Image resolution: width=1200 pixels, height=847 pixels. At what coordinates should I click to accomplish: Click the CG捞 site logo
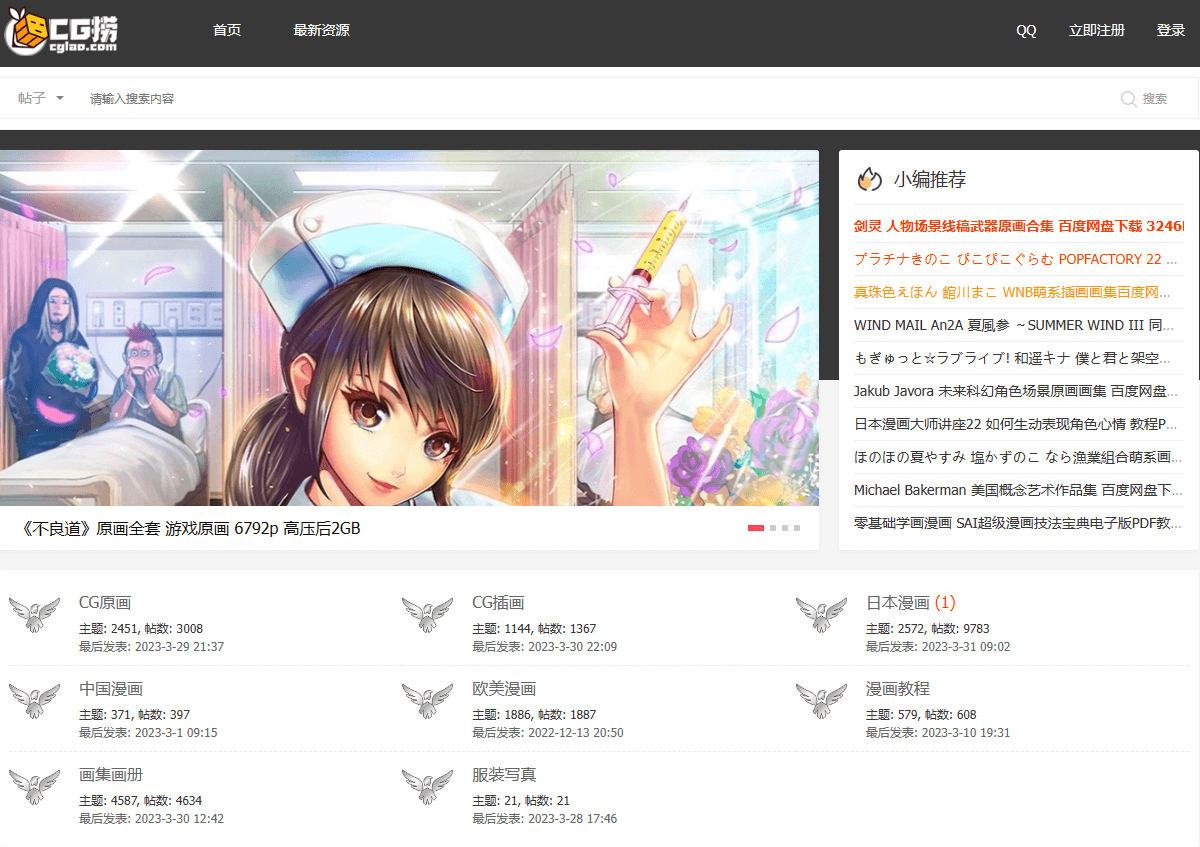coord(62,31)
